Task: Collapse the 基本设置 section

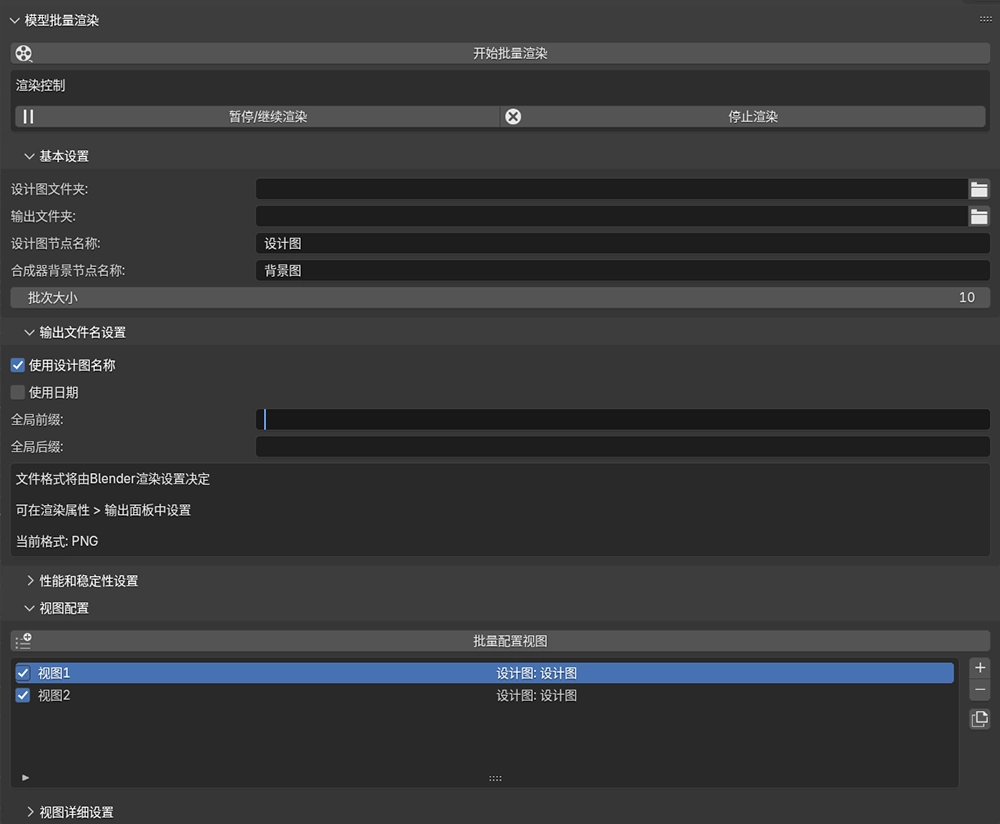Action: (30, 156)
